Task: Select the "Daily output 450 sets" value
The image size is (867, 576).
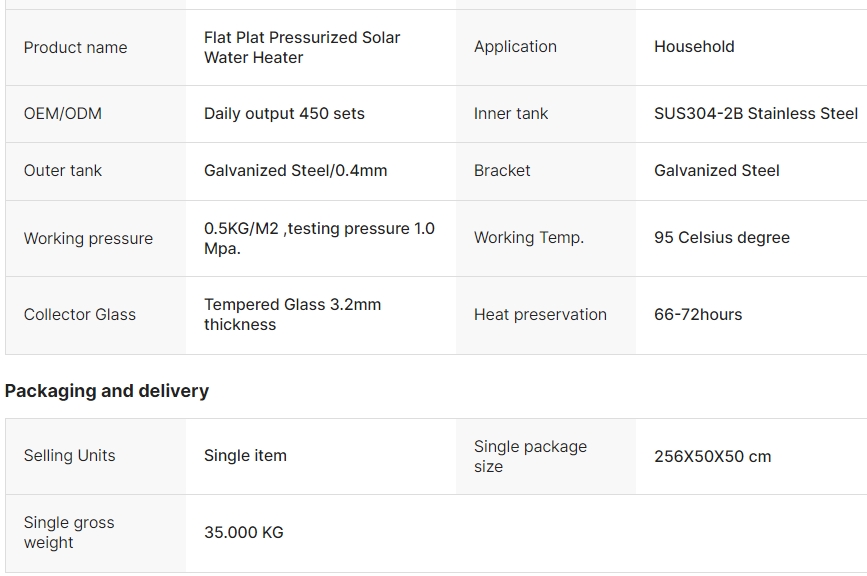Action: point(284,114)
